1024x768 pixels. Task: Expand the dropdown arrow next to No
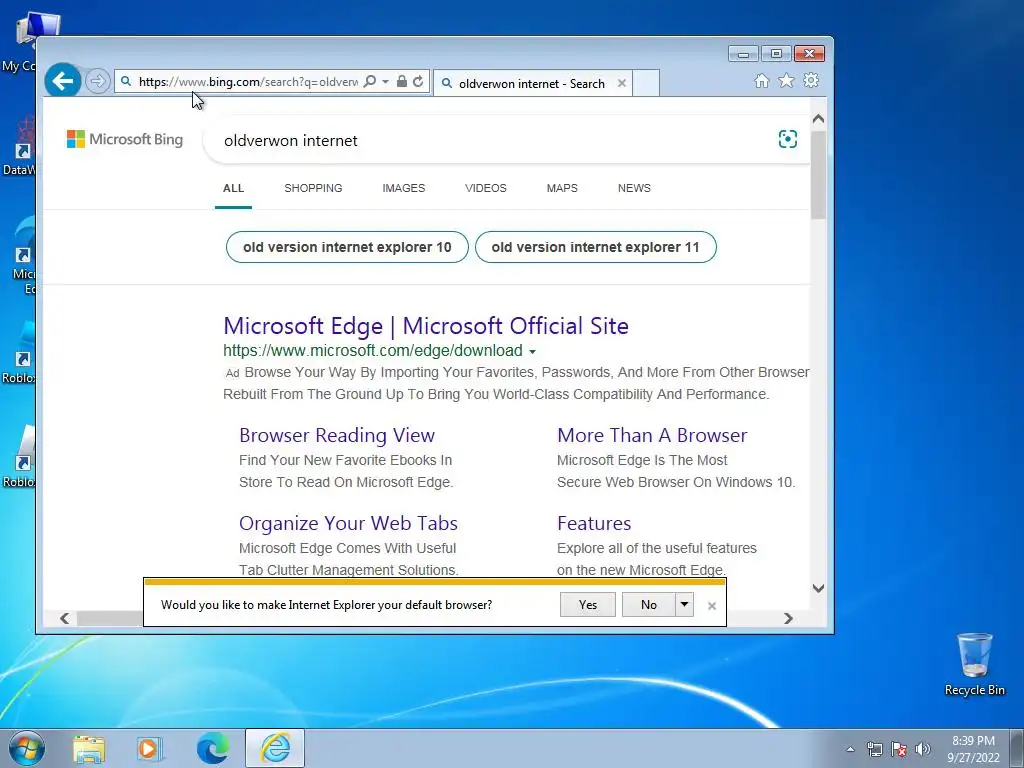684,605
